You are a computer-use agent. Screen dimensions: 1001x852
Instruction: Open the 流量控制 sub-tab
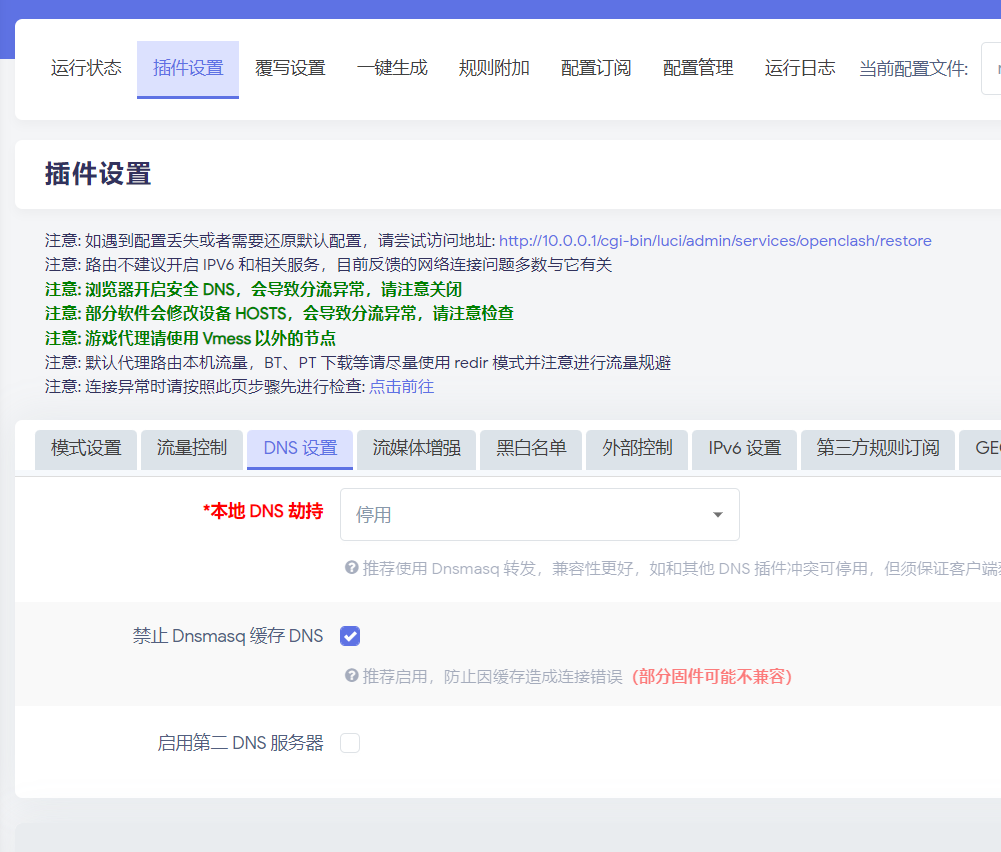coord(192,449)
